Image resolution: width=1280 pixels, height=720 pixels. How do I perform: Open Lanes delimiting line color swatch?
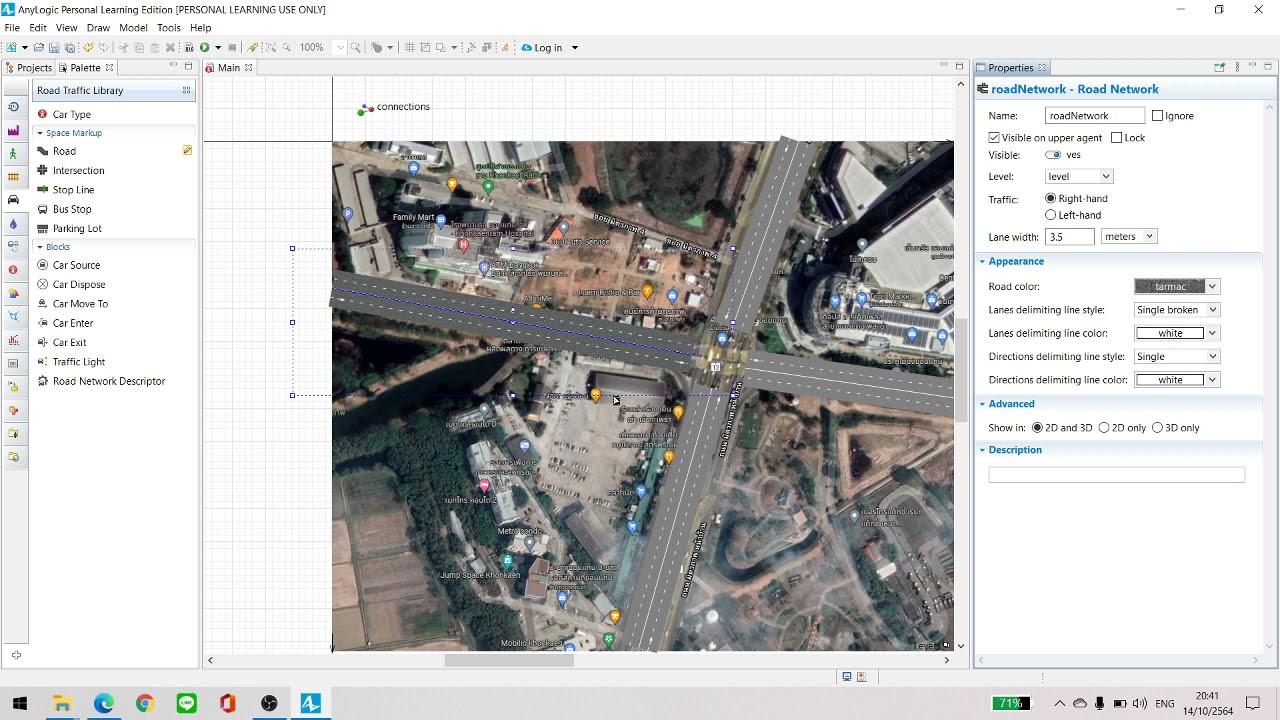tap(1176, 333)
